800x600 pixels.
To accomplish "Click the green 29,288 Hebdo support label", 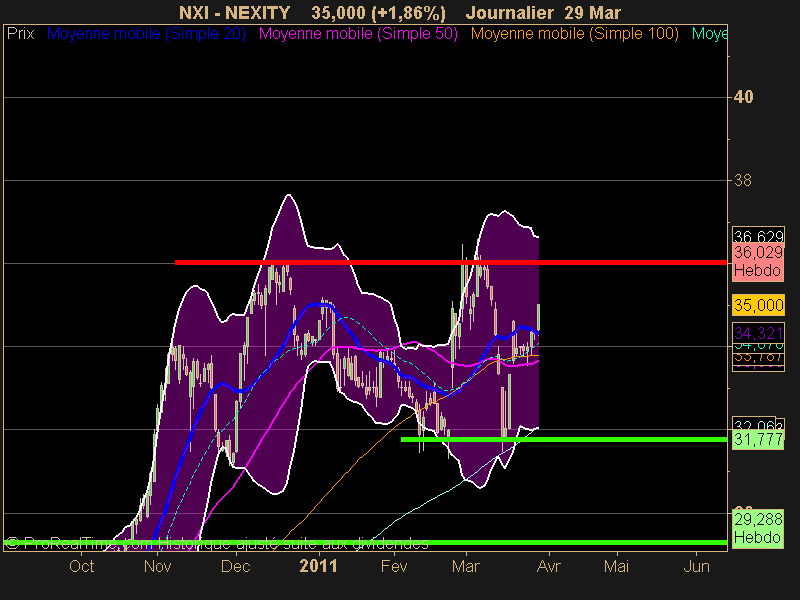I will (x=758, y=528).
